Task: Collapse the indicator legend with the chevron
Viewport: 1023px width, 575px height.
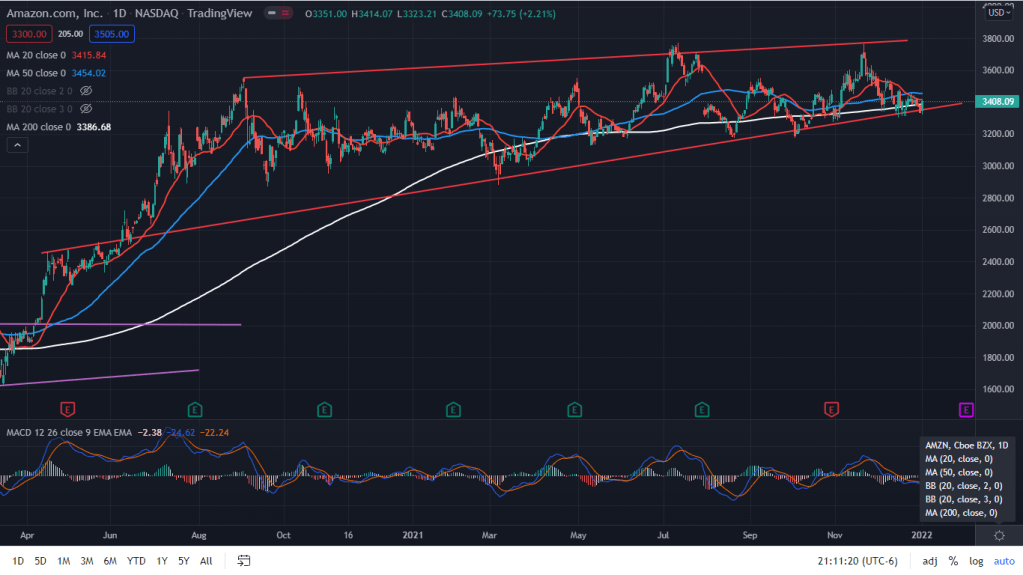Action: [16, 145]
